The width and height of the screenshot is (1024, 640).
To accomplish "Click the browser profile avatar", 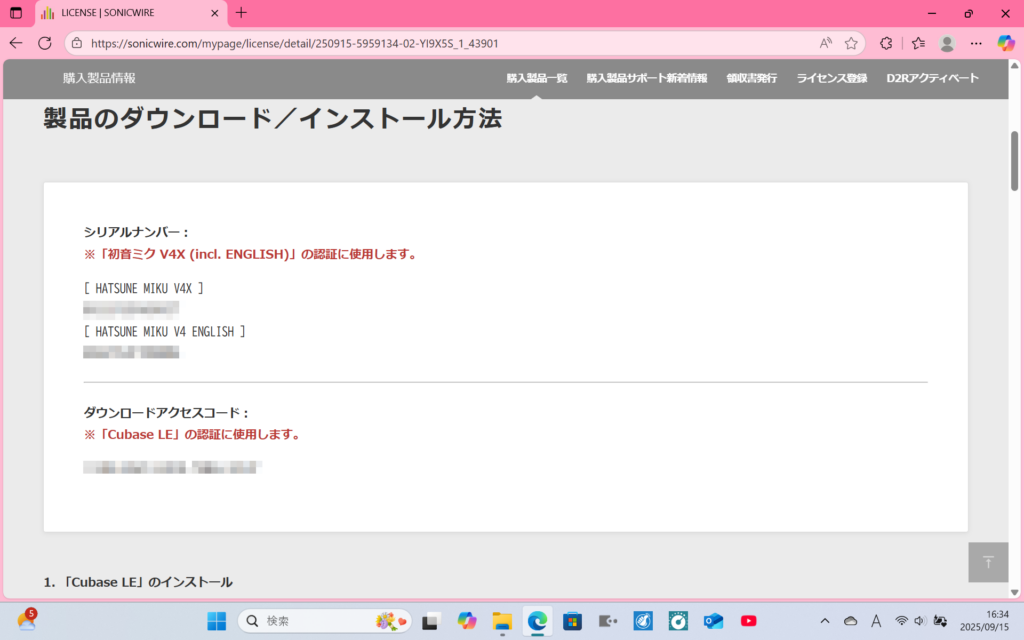I will (947, 43).
